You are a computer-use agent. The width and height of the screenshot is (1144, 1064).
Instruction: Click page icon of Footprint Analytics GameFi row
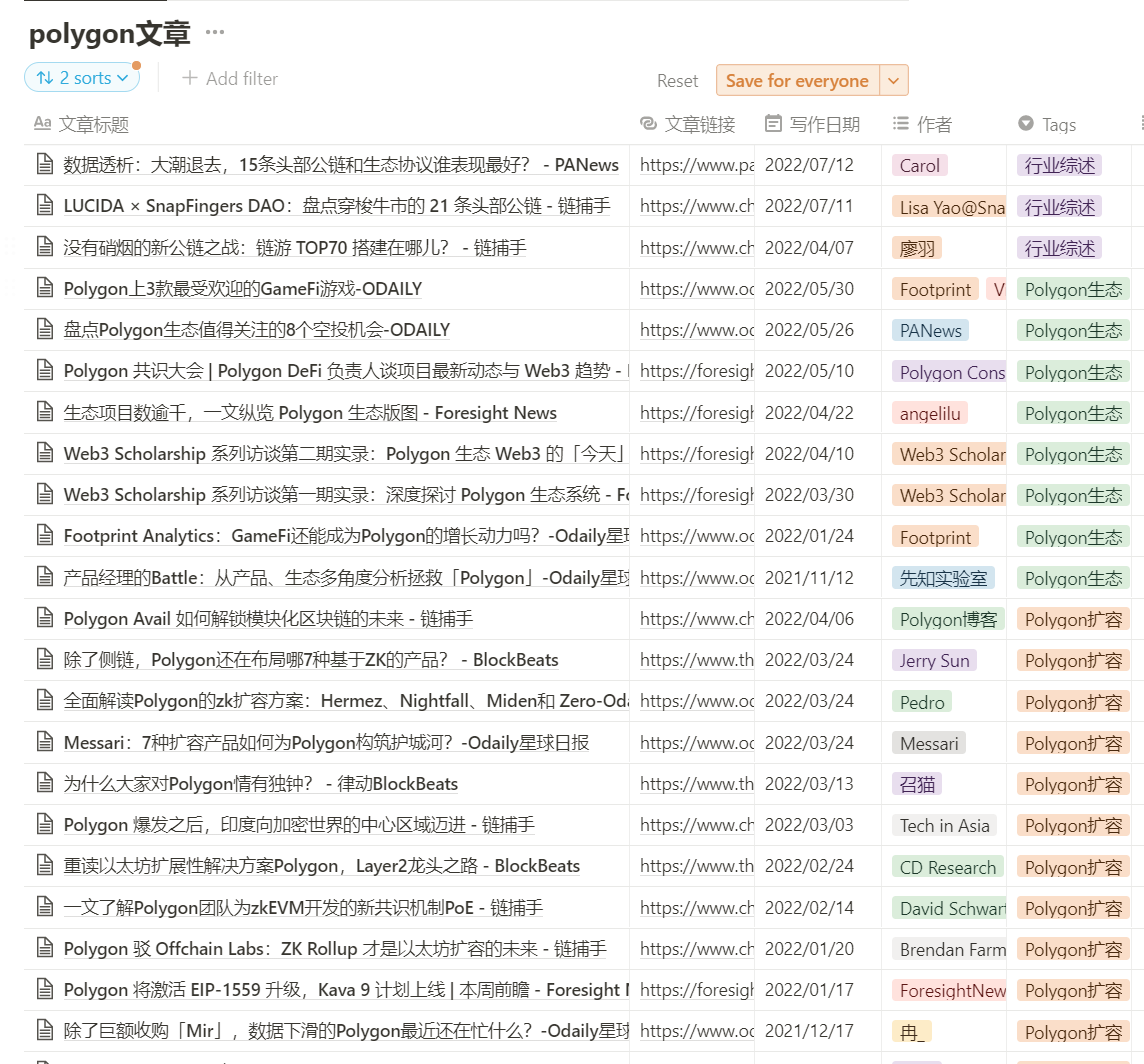[x=45, y=536]
